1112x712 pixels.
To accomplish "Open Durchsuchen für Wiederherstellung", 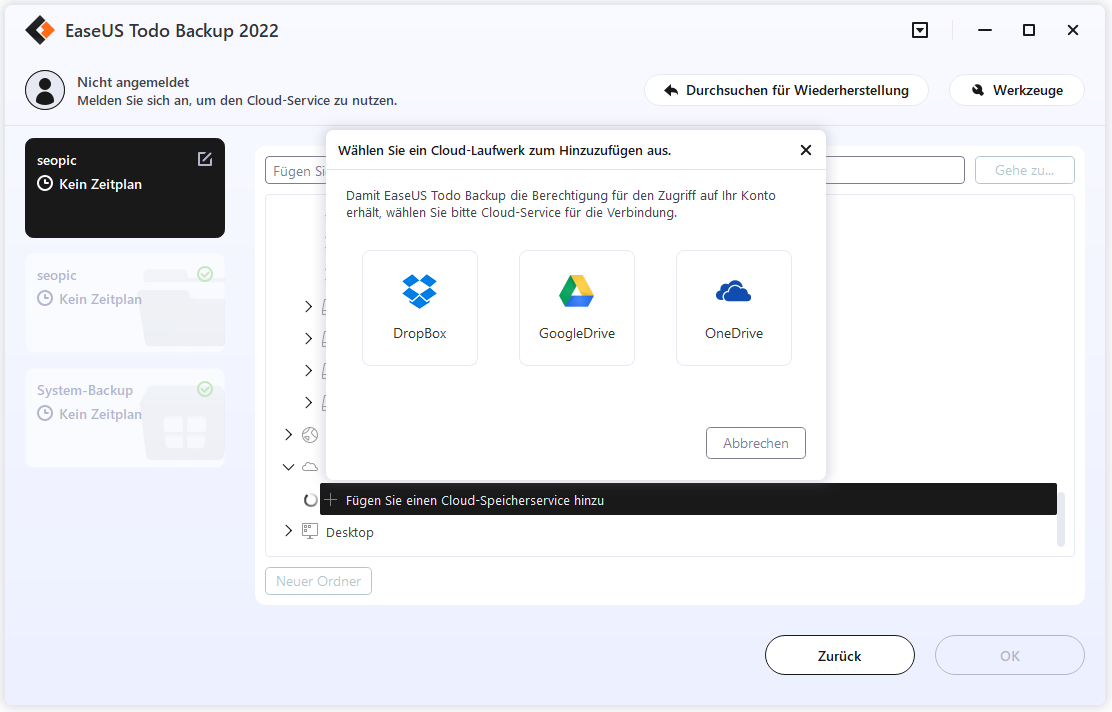I will [x=786, y=90].
